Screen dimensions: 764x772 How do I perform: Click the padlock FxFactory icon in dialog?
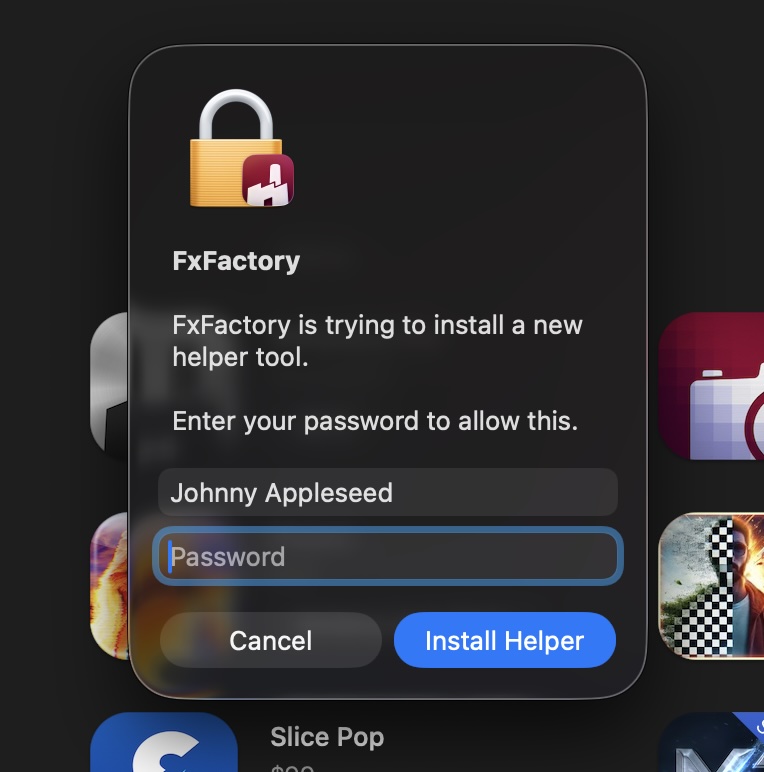click(242, 148)
